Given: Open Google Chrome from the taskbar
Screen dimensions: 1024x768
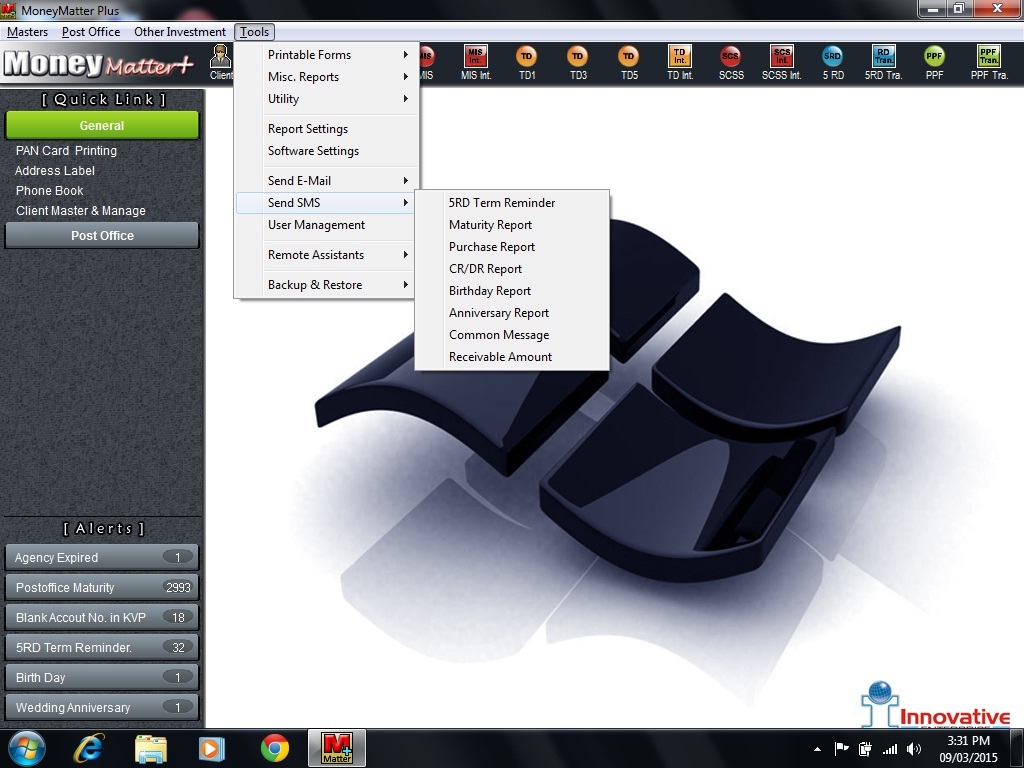Looking at the screenshot, I should pos(275,748).
